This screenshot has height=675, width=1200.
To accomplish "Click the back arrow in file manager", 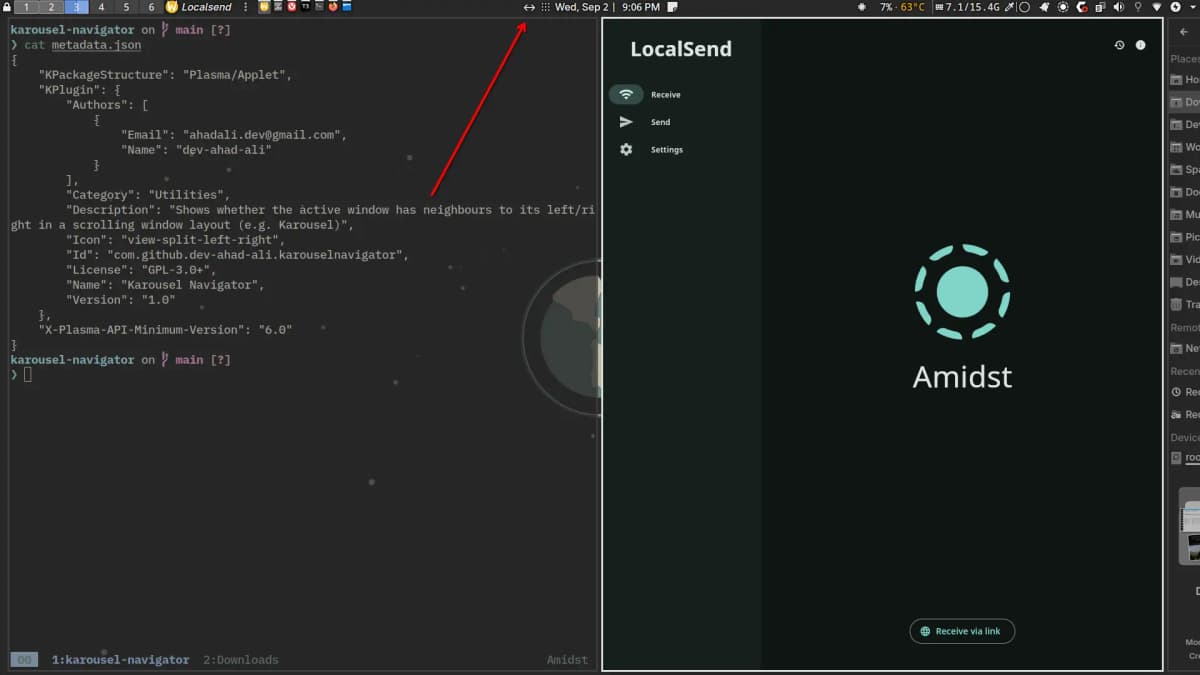I will (x=1184, y=32).
